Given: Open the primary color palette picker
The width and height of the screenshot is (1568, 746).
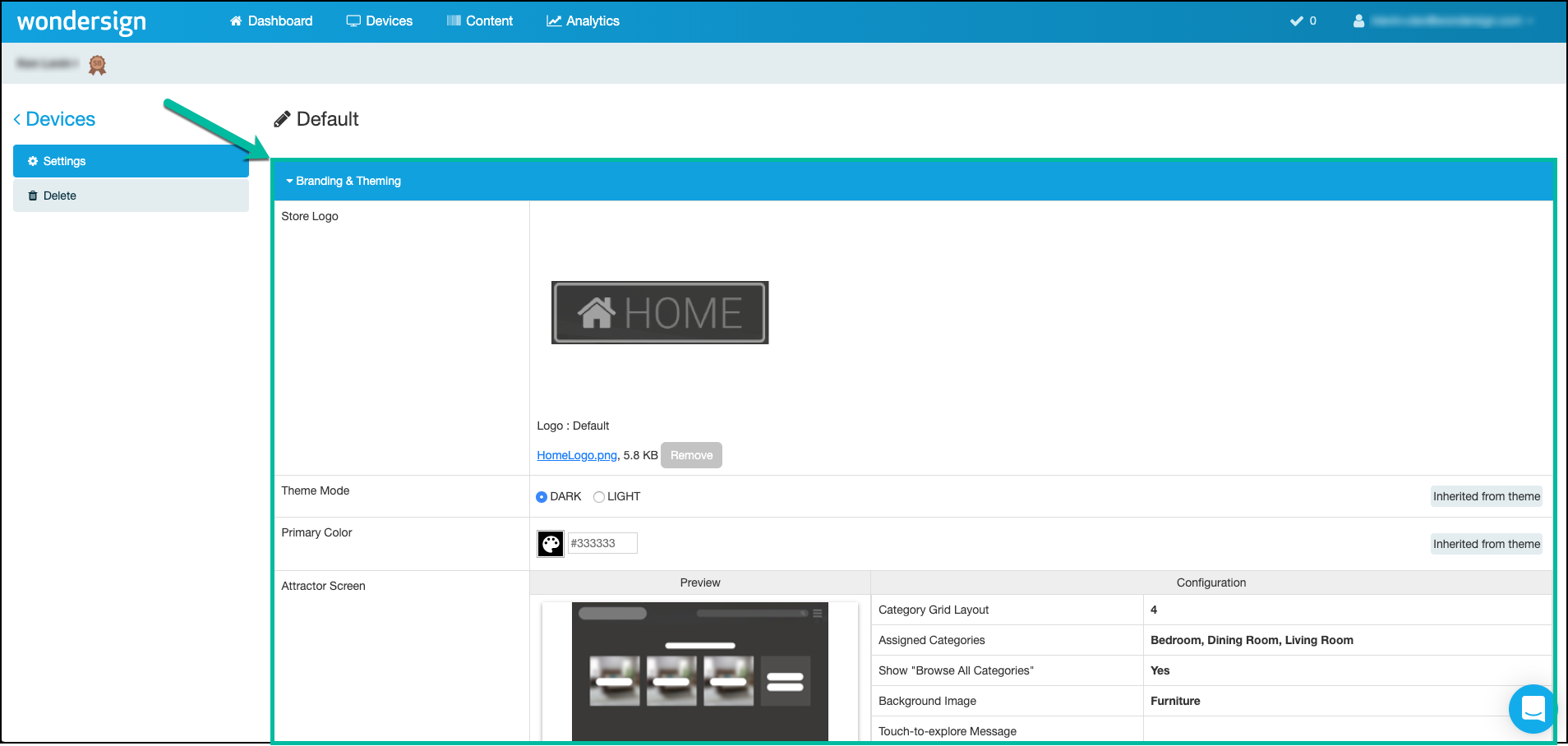Looking at the screenshot, I should point(551,543).
